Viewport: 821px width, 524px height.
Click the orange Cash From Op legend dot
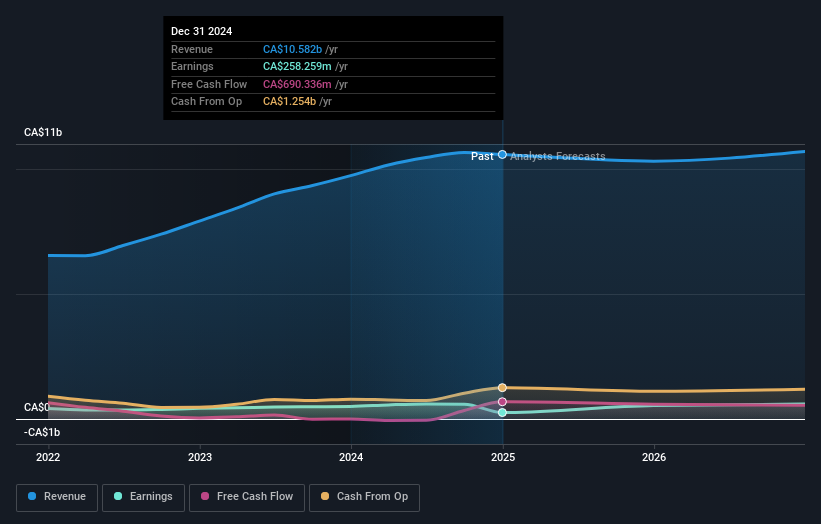click(x=325, y=496)
